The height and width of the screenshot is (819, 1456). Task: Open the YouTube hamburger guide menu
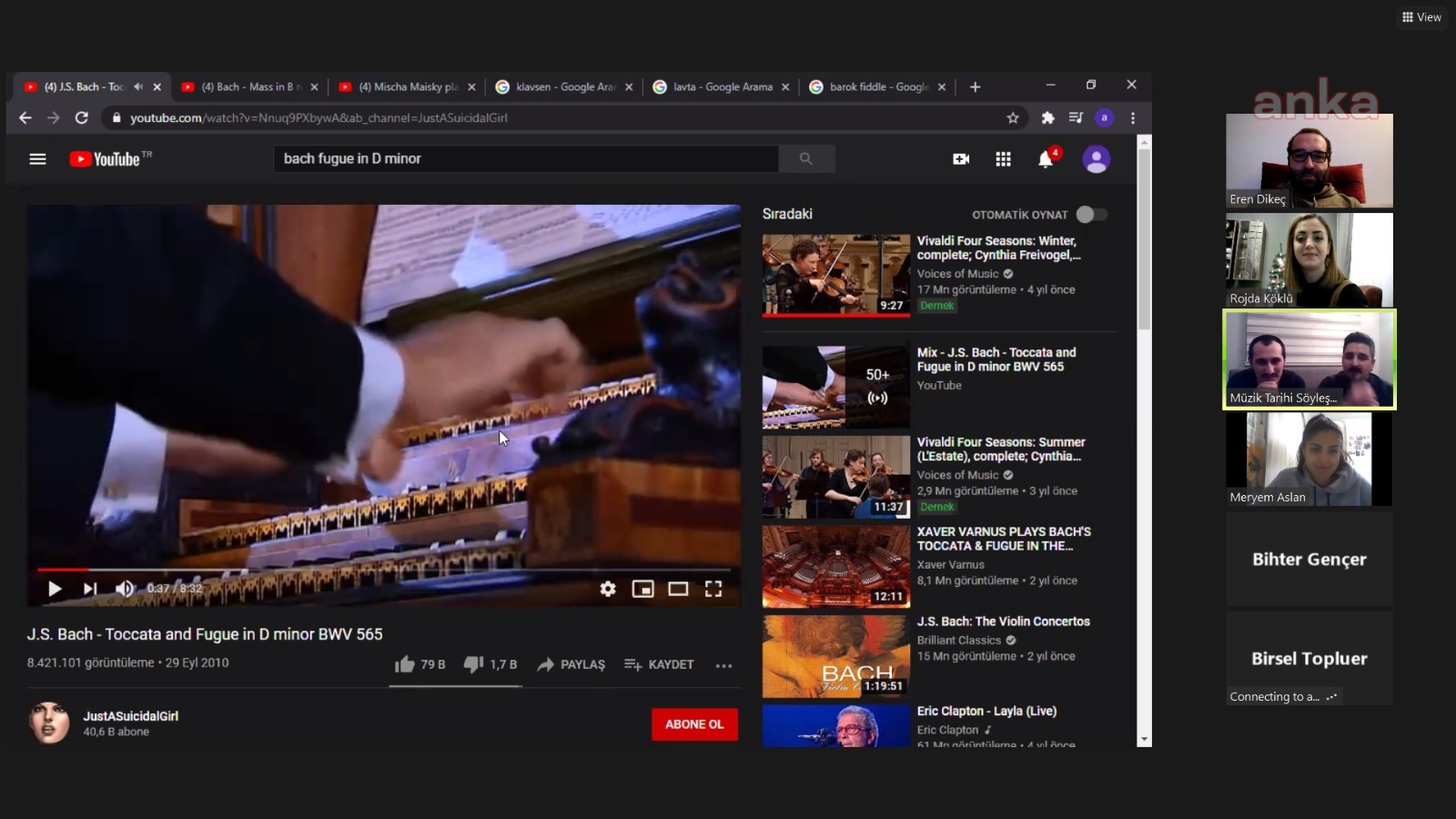[37, 159]
